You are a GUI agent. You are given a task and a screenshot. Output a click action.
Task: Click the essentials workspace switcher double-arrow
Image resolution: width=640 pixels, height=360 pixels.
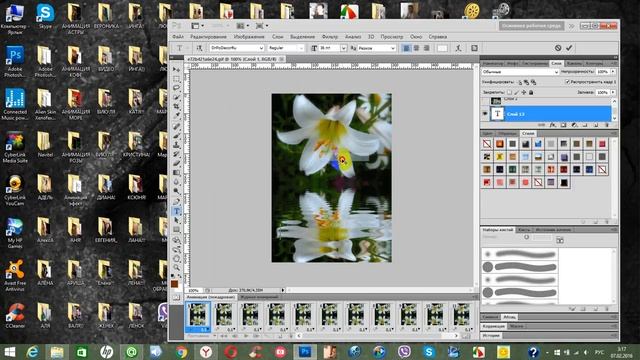coord(571,26)
